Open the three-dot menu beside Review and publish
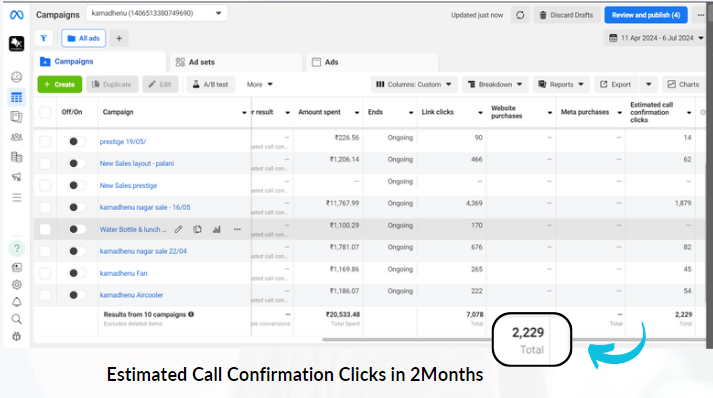Screen dimensions: 713x398 [x=701, y=15]
